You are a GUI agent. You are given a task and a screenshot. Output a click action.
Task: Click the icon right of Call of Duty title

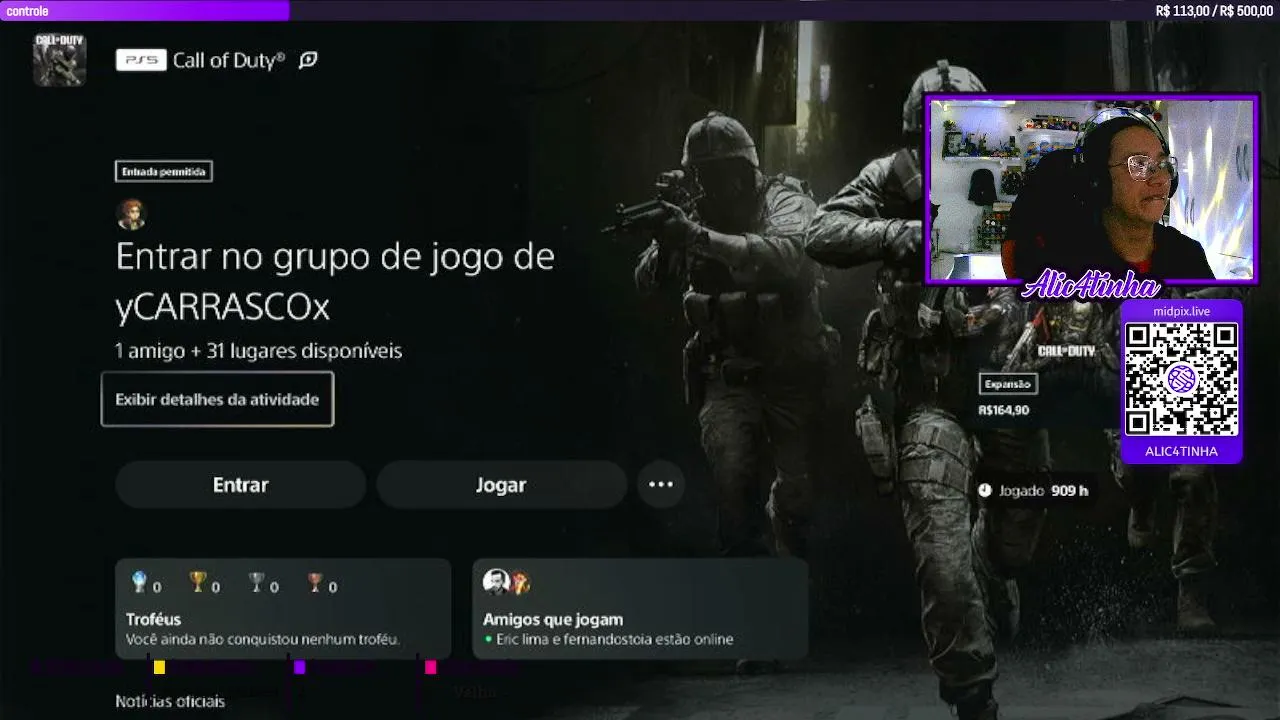click(x=308, y=60)
